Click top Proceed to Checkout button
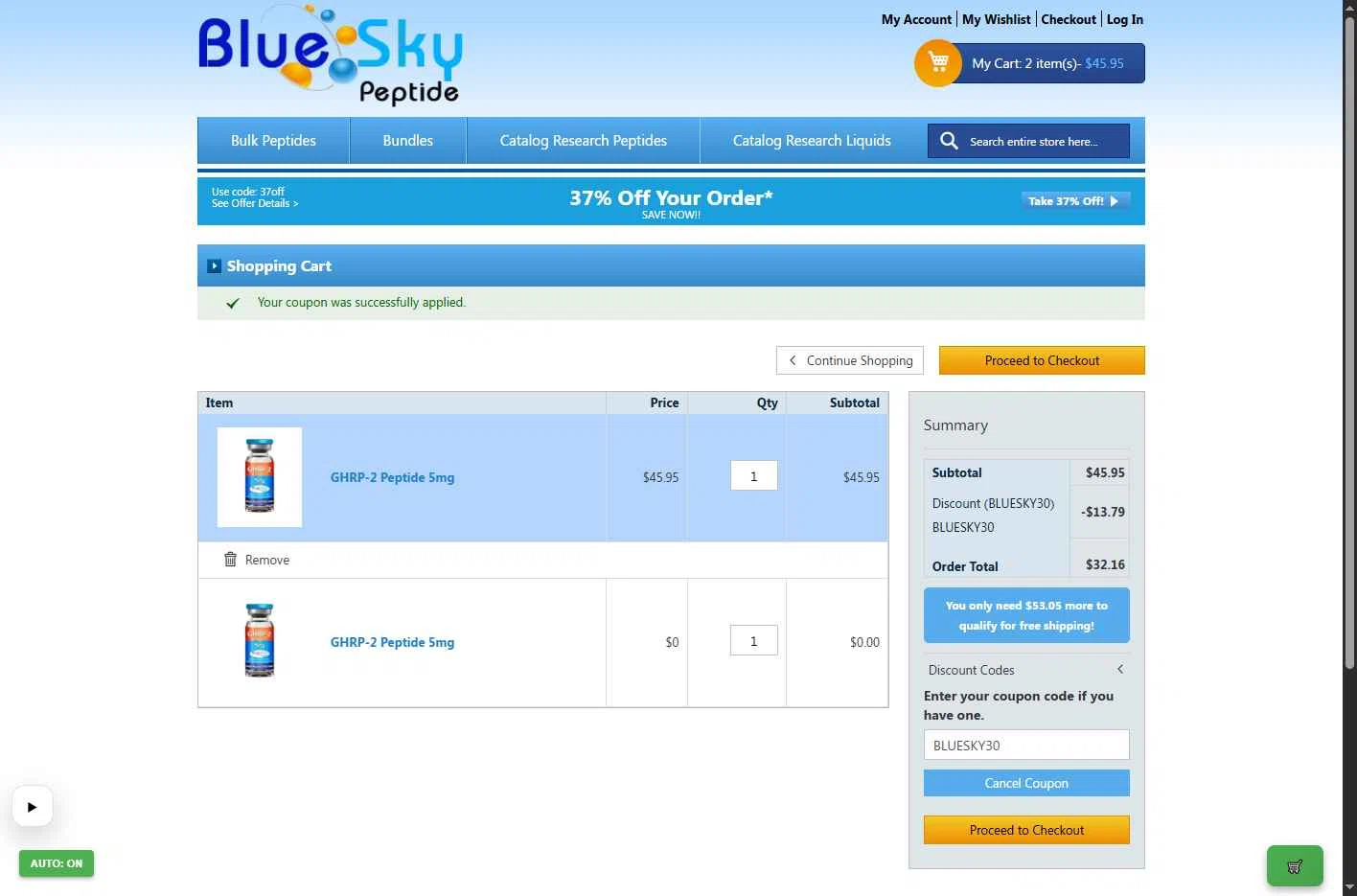The width and height of the screenshot is (1357, 896). 1042,360
